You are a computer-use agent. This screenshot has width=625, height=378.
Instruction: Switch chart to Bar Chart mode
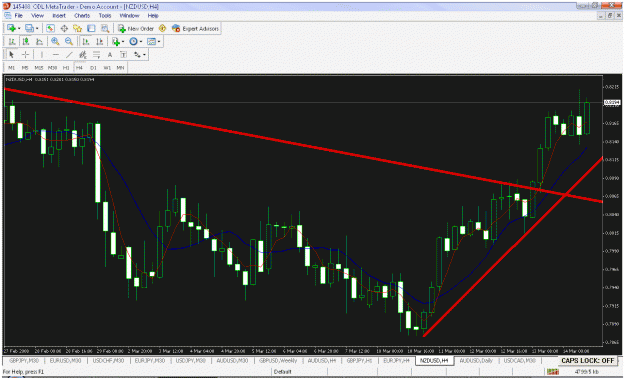point(12,41)
